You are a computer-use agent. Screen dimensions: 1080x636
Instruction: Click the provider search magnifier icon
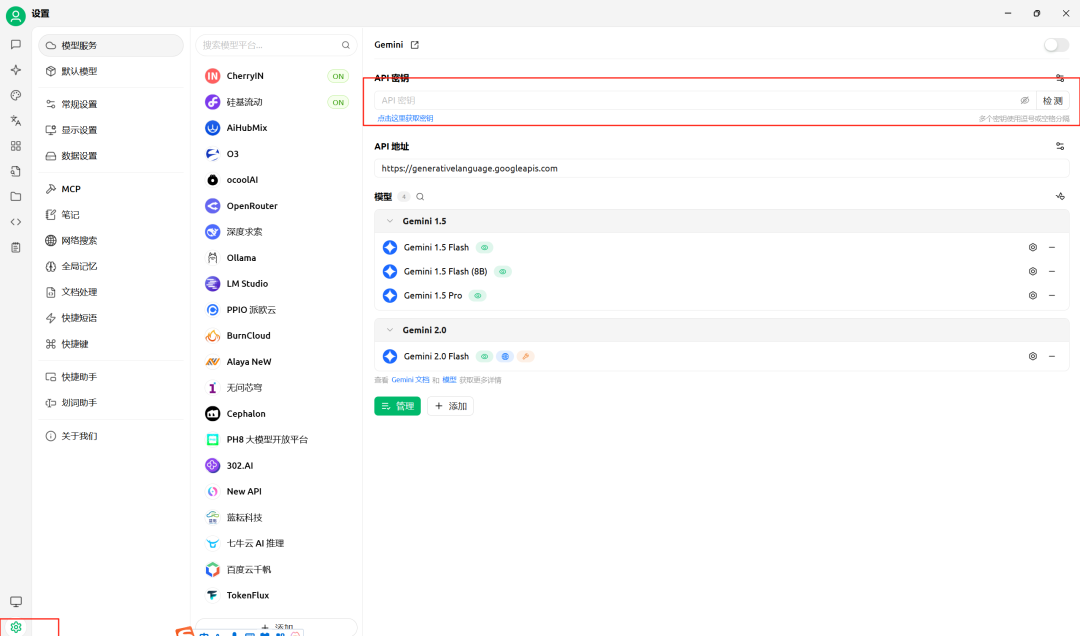coord(346,45)
